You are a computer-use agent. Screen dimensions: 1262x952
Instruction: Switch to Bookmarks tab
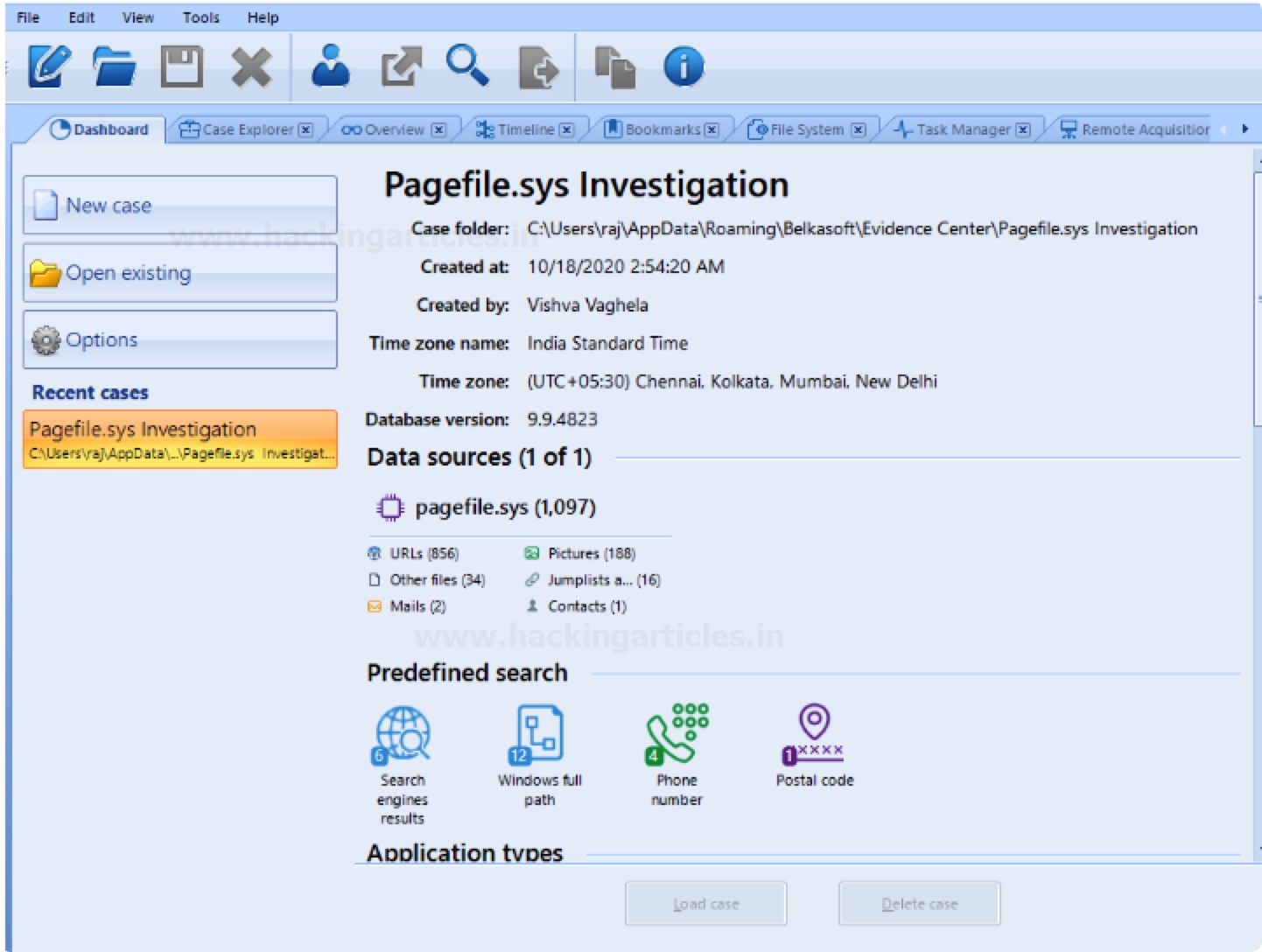(653, 129)
